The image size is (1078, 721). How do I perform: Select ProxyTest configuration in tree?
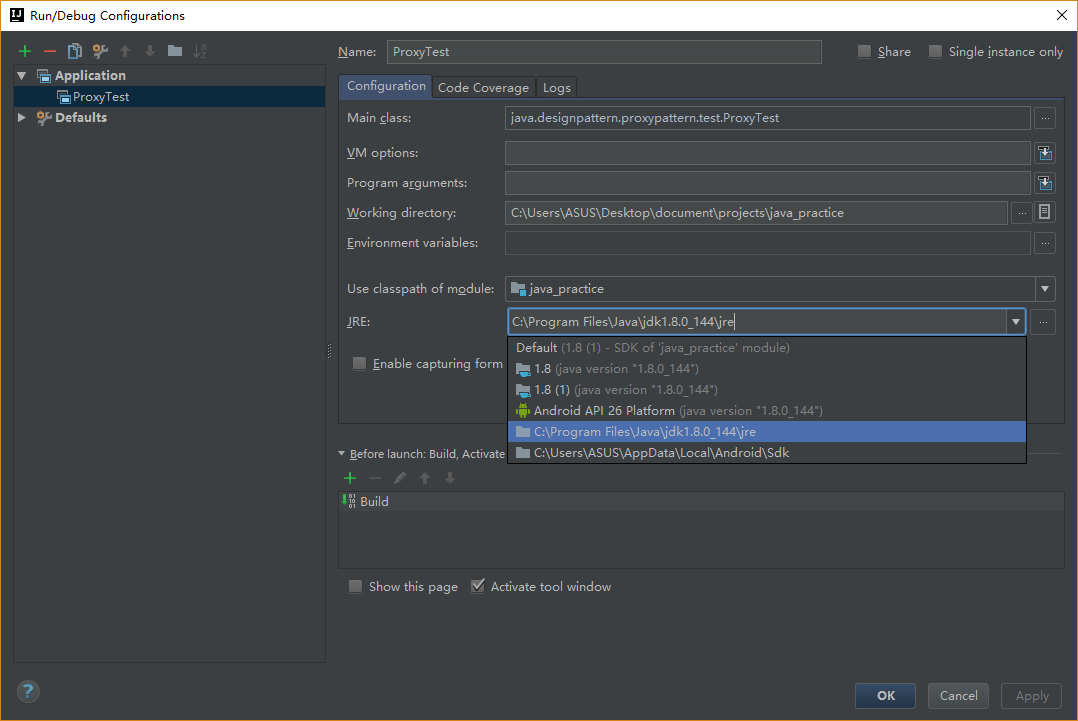169,97
